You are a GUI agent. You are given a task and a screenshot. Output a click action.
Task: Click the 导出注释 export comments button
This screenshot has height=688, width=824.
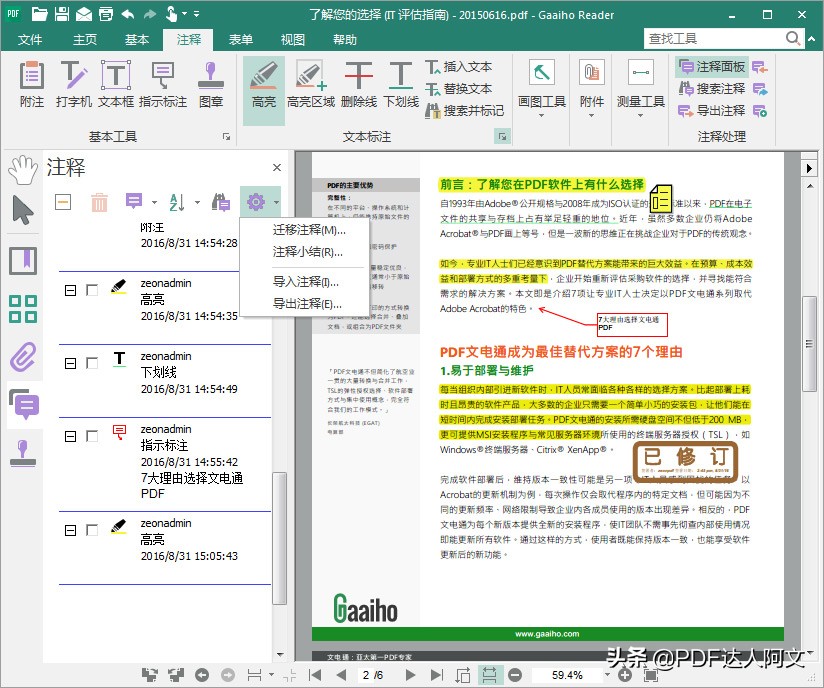tap(712, 111)
